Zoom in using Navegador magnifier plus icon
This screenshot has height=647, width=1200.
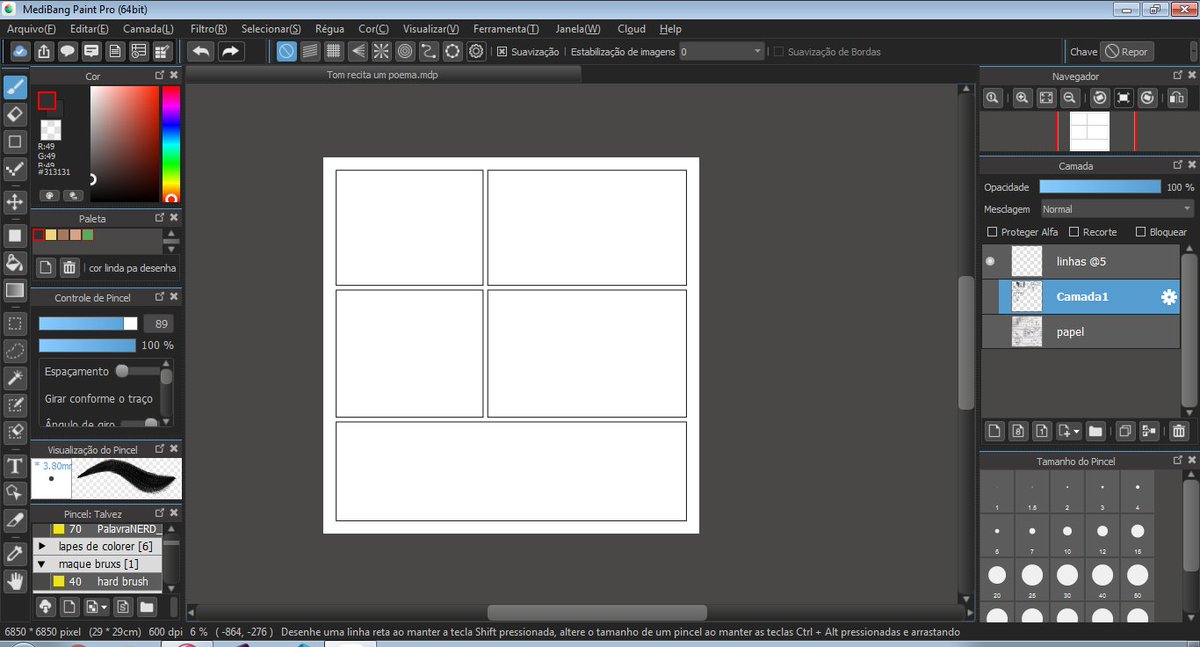[1021, 98]
